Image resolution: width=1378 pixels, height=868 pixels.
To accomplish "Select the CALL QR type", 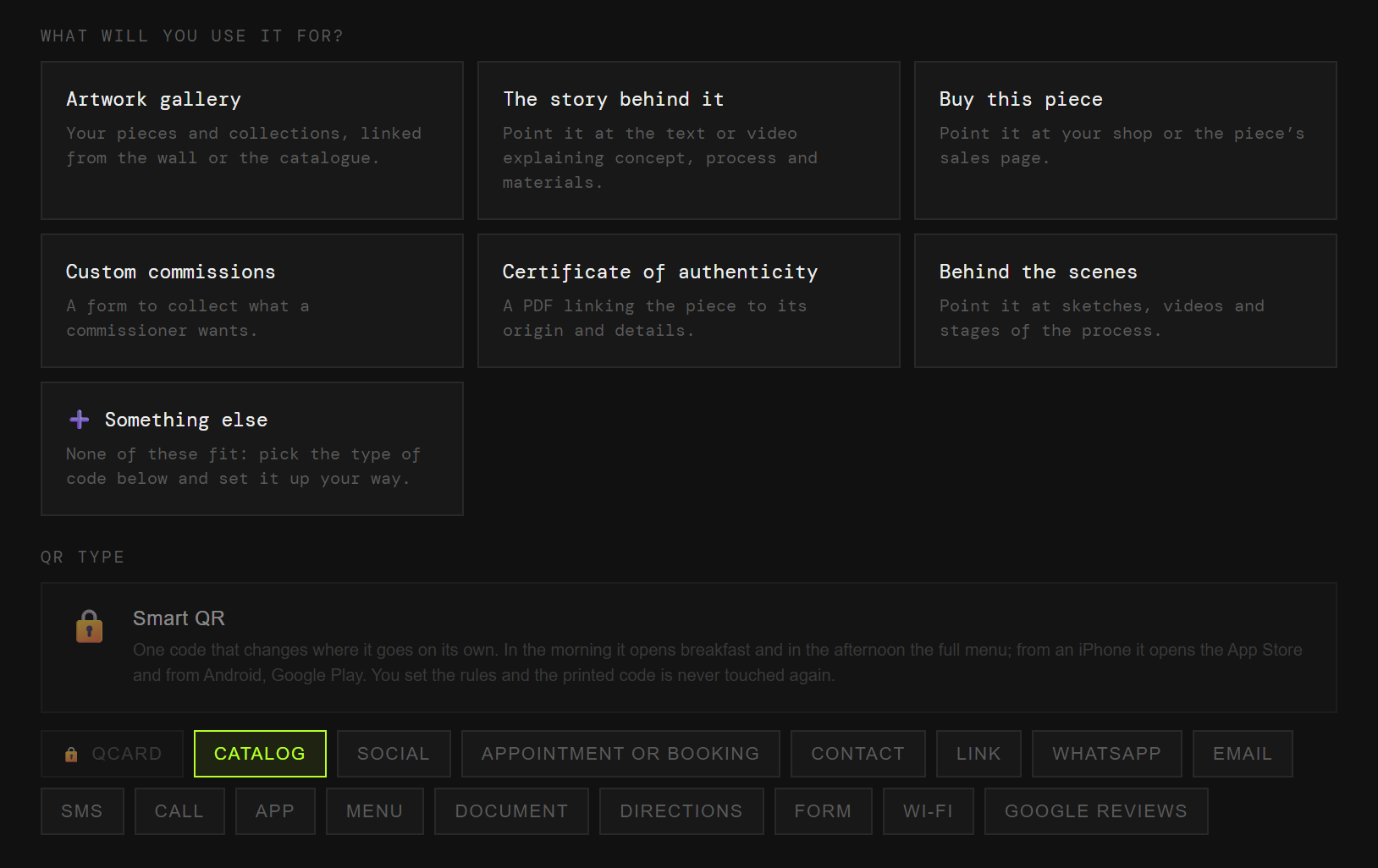I will point(179,811).
